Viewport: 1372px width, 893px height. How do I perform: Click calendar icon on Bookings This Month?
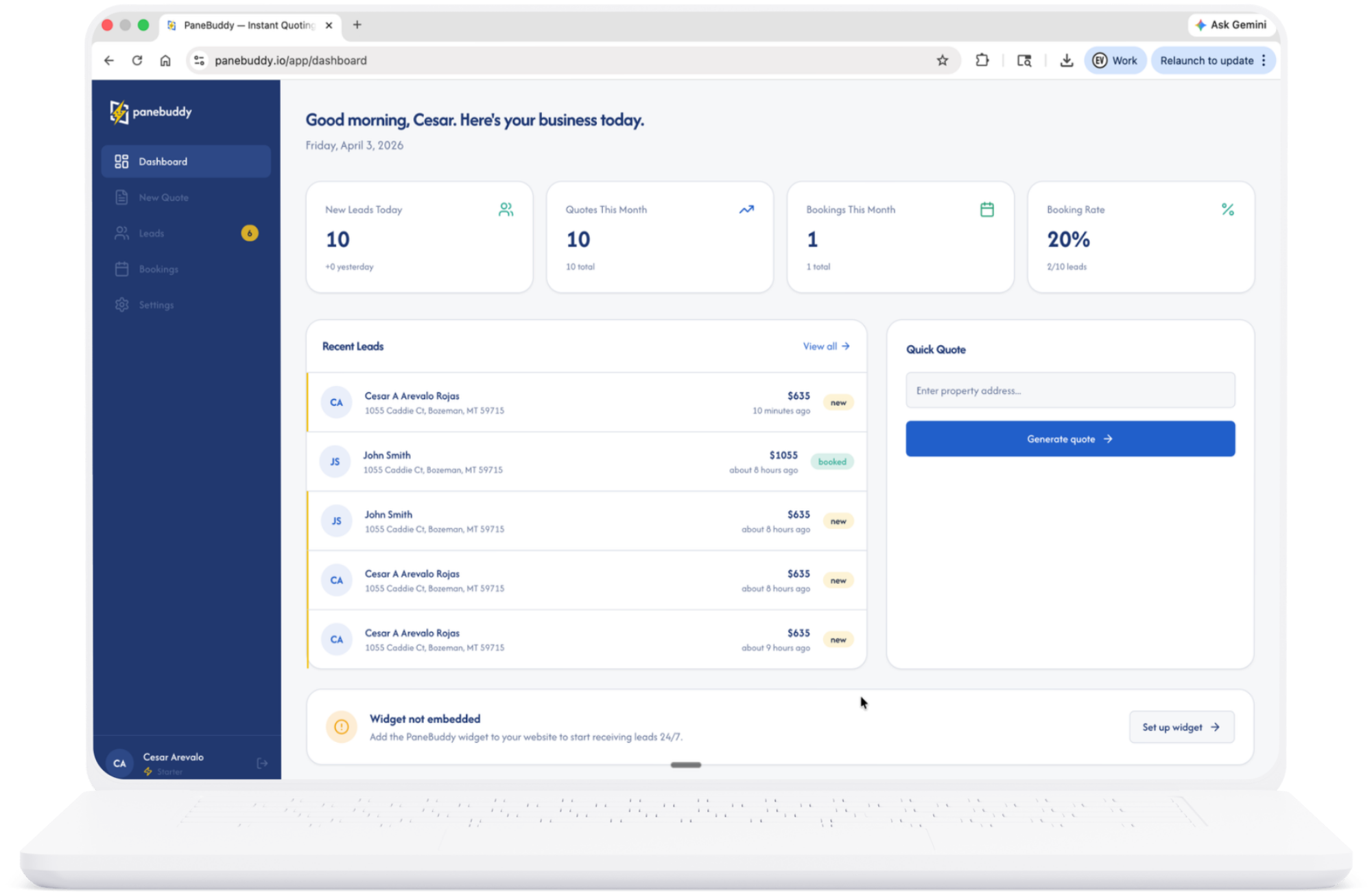point(987,209)
